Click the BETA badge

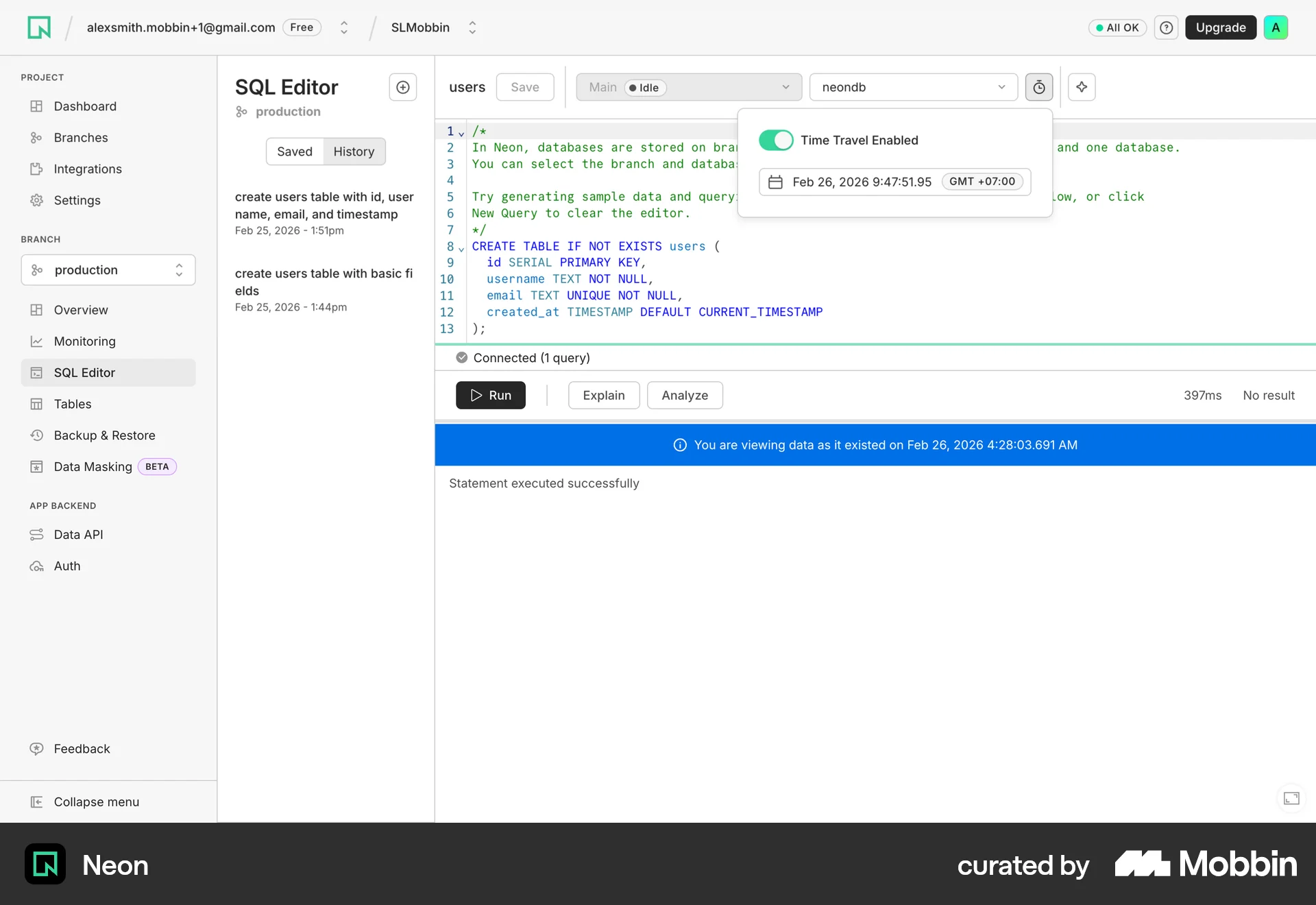point(157,467)
